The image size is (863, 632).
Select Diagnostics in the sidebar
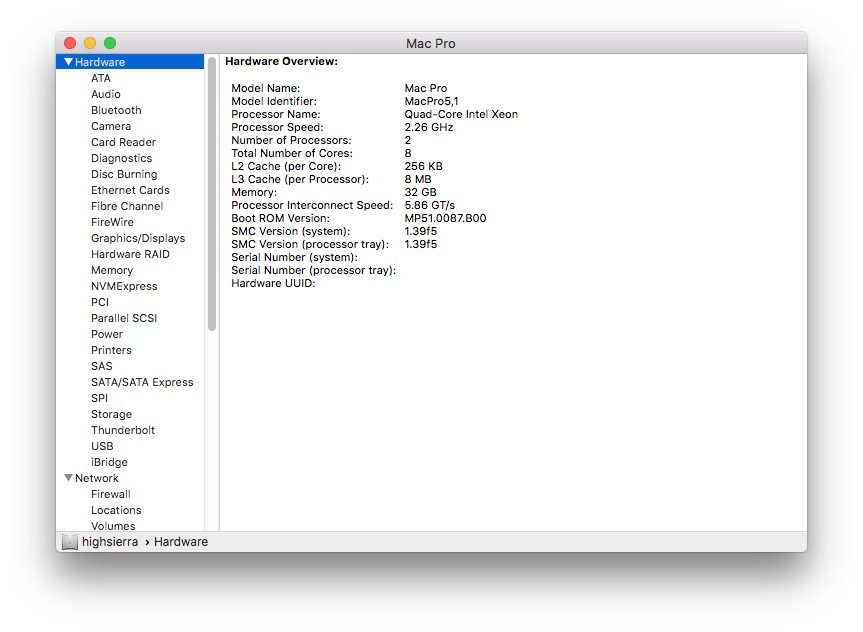(121, 158)
